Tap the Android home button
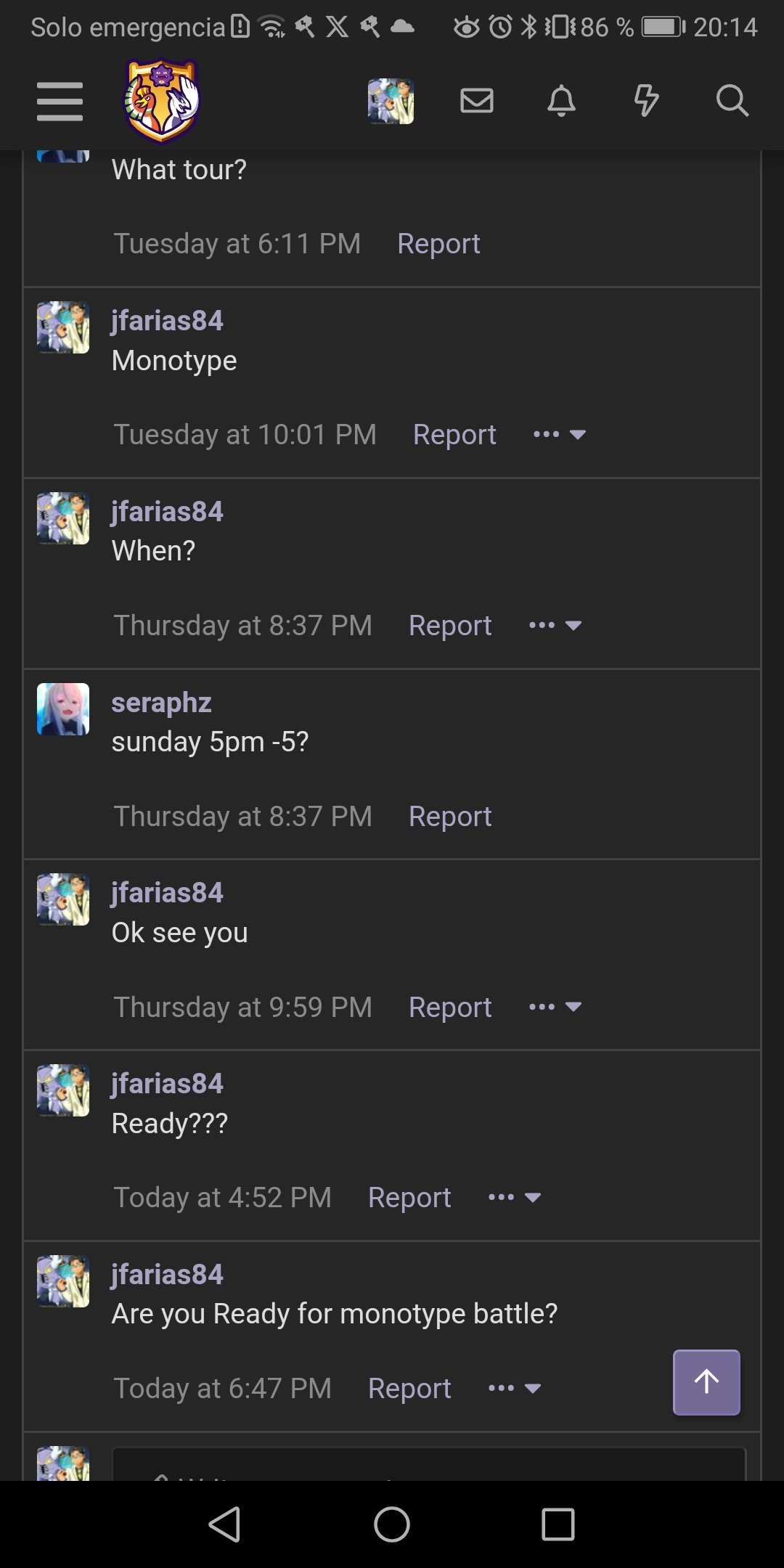This screenshot has height=1568, width=784. pyautogui.click(x=392, y=1524)
